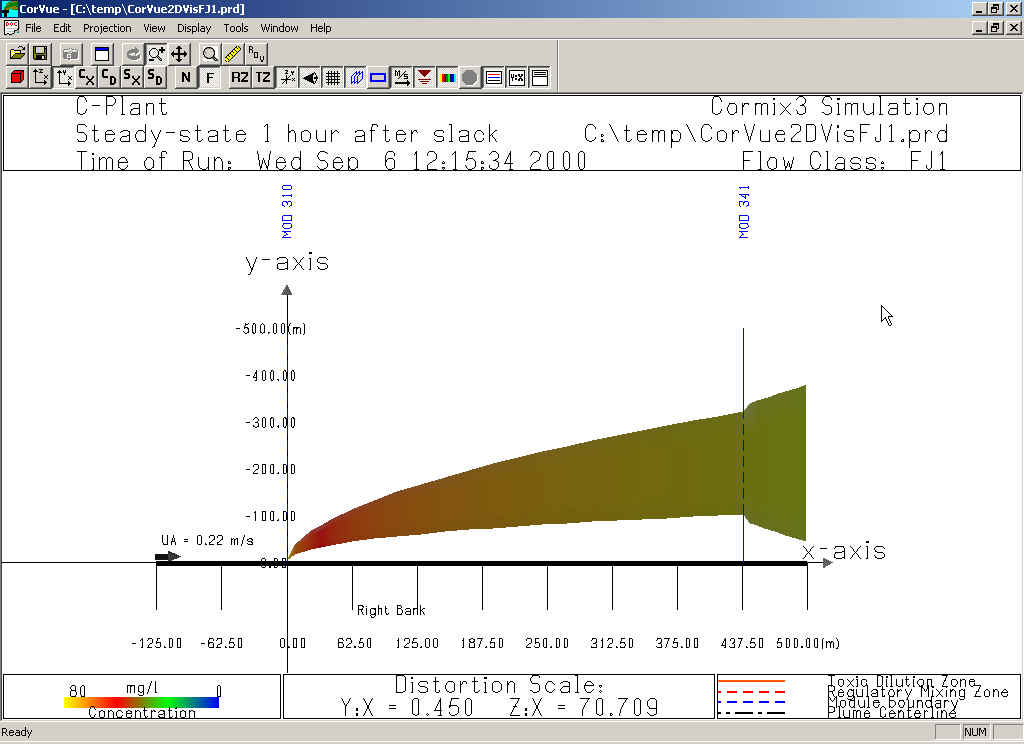Viewport: 1024px width, 744px height.
Task: Toggle the grid display icon
Action: click(333, 77)
